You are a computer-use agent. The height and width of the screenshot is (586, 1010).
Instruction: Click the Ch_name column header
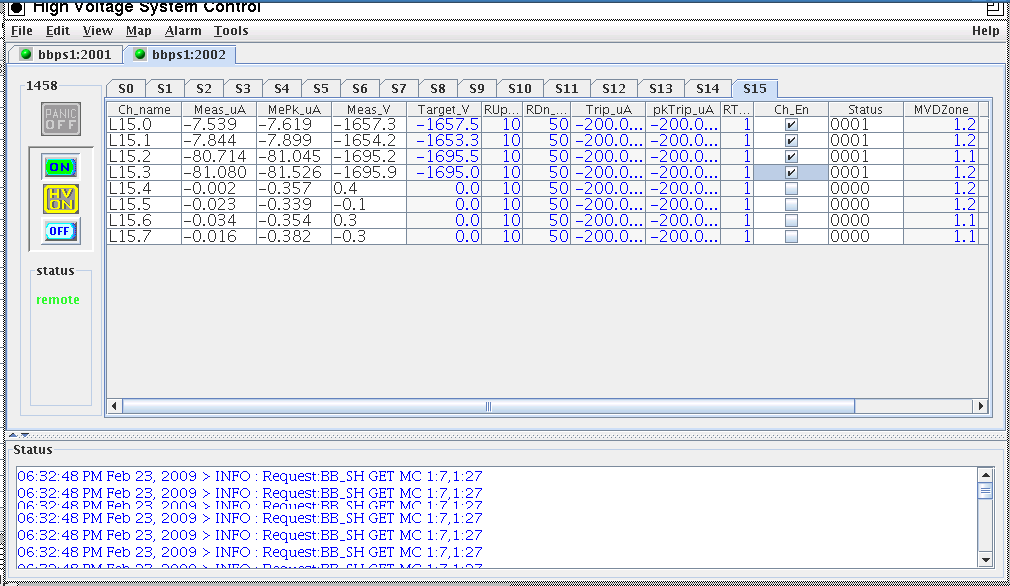(x=144, y=109)
